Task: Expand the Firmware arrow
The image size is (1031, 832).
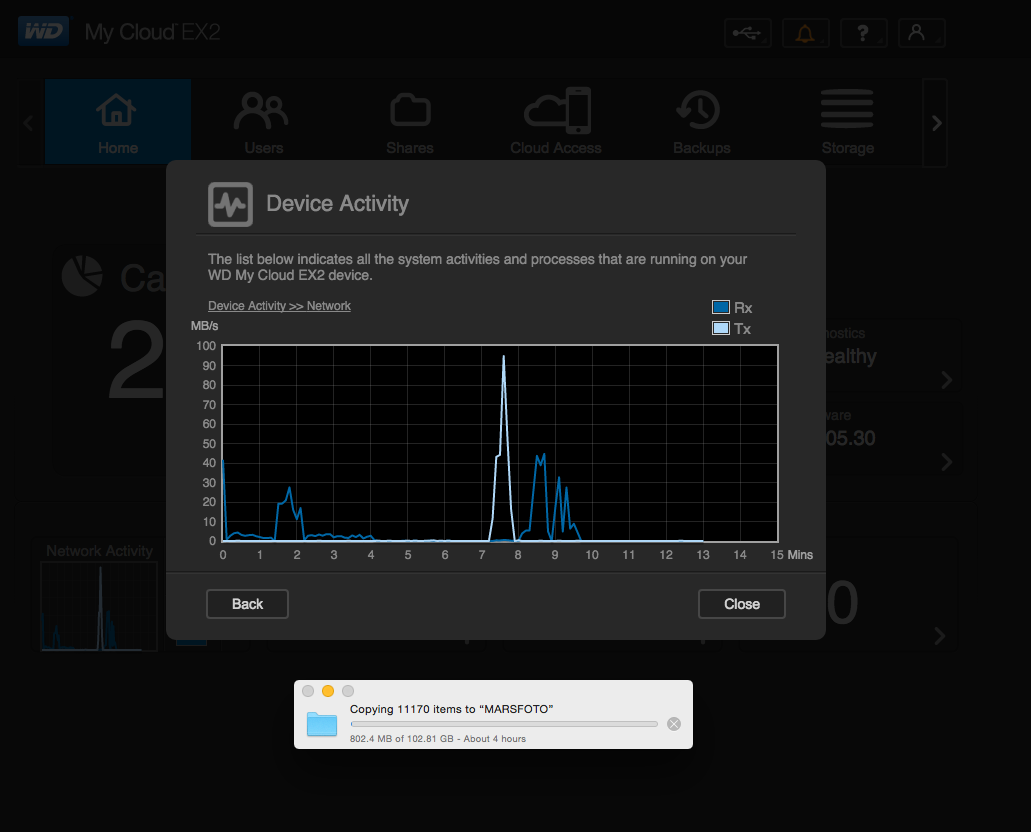Action: 947,462
